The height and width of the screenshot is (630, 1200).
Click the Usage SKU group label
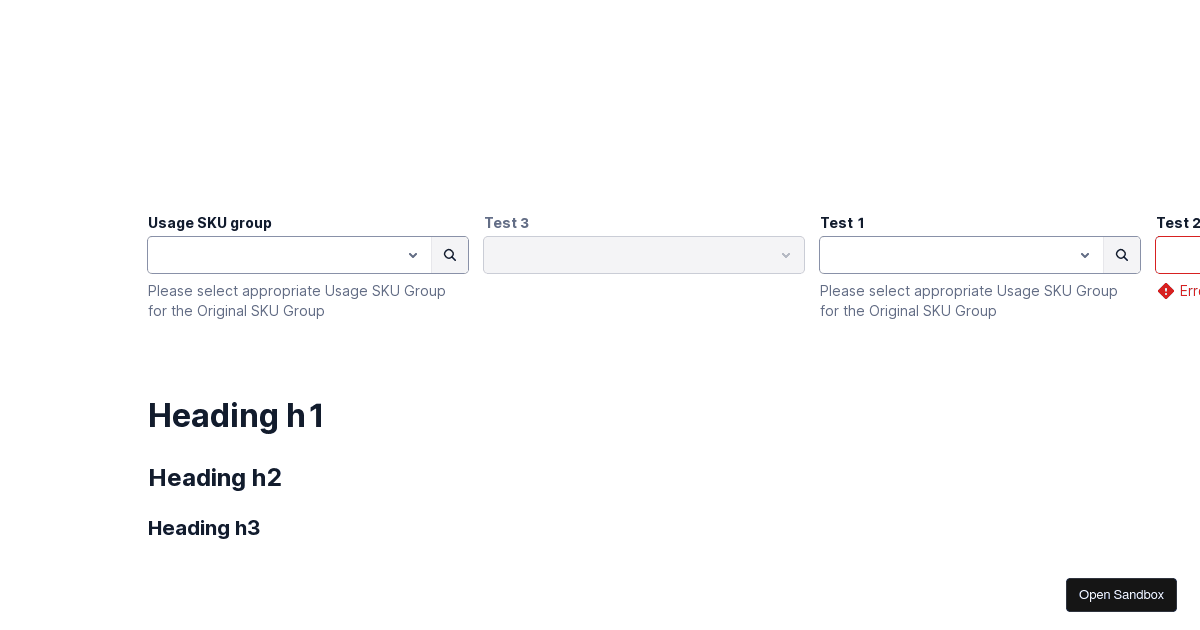click(209, 223)
